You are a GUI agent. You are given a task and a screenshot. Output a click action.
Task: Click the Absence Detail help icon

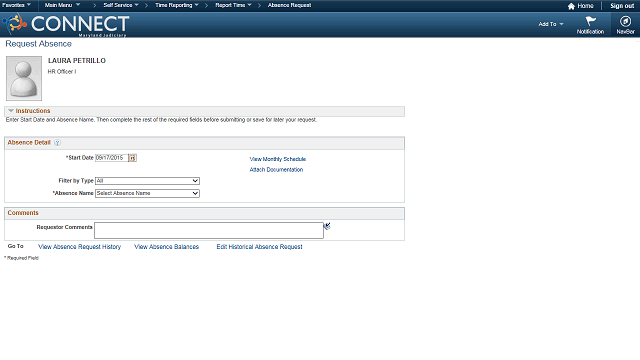[57, 142]
